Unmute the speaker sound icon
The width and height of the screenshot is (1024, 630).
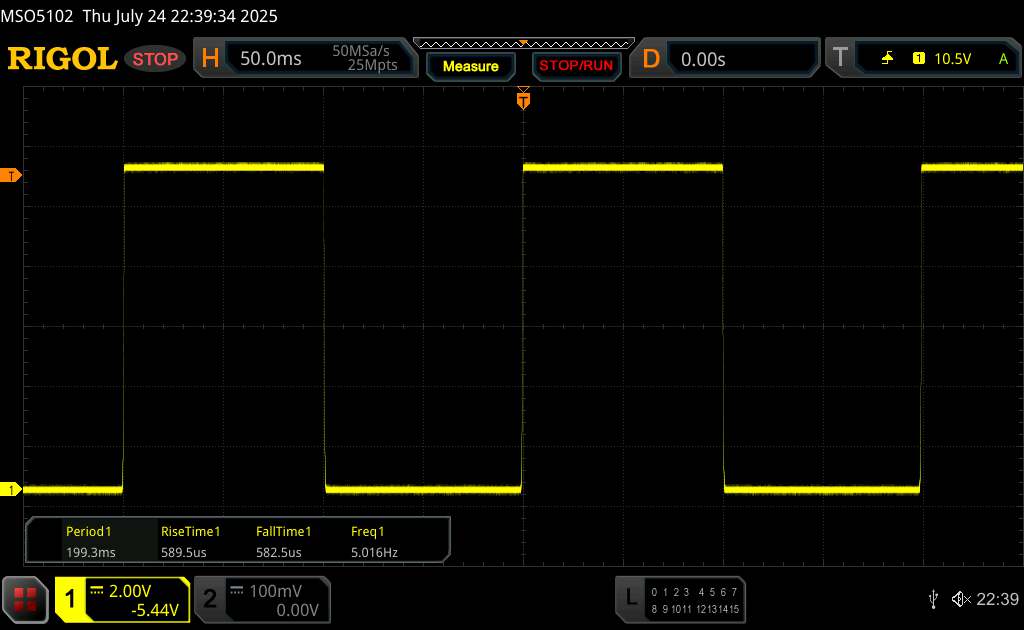pos(960,598)
